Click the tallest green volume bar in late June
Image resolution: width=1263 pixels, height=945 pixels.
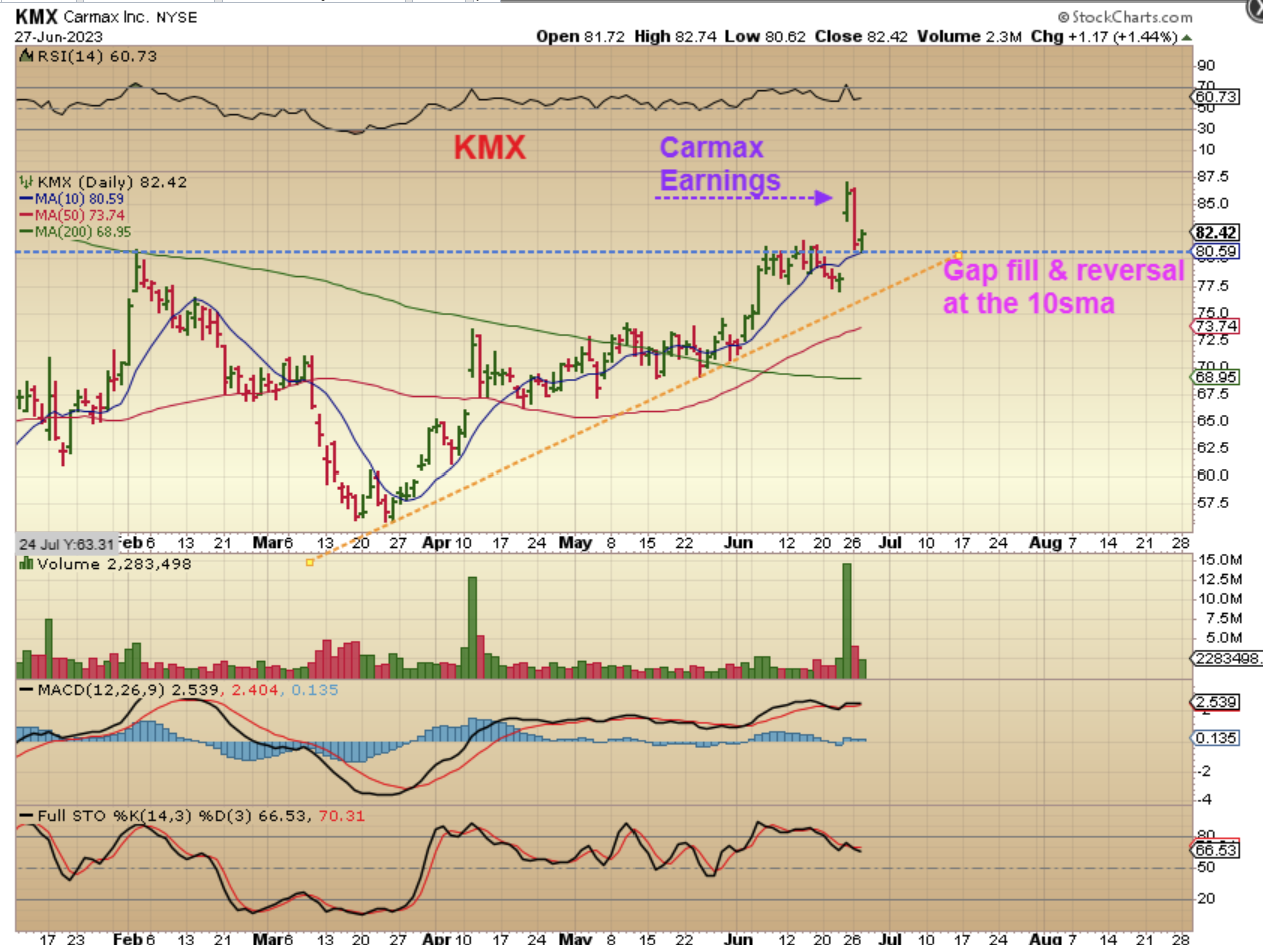pos(847,621)
